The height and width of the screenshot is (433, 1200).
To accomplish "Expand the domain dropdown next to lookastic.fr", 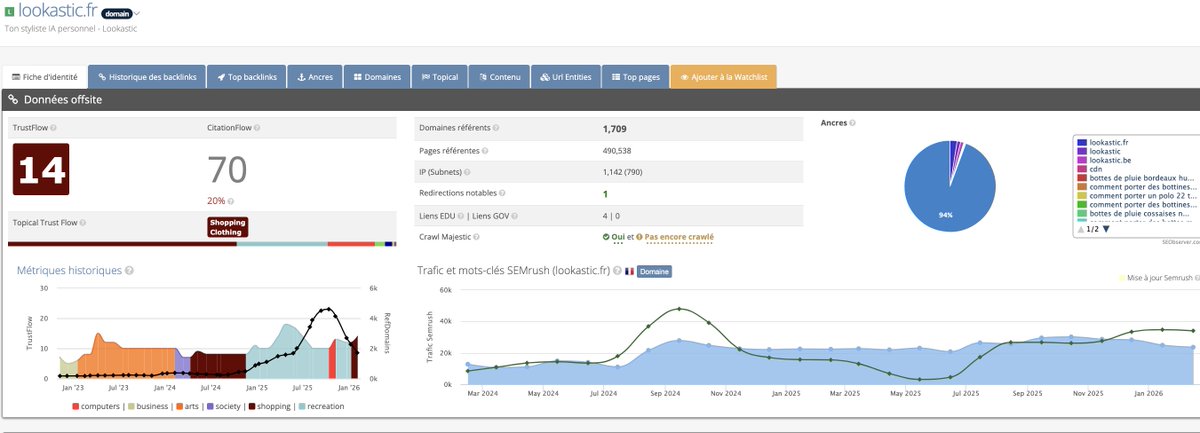I will [137, 13].
